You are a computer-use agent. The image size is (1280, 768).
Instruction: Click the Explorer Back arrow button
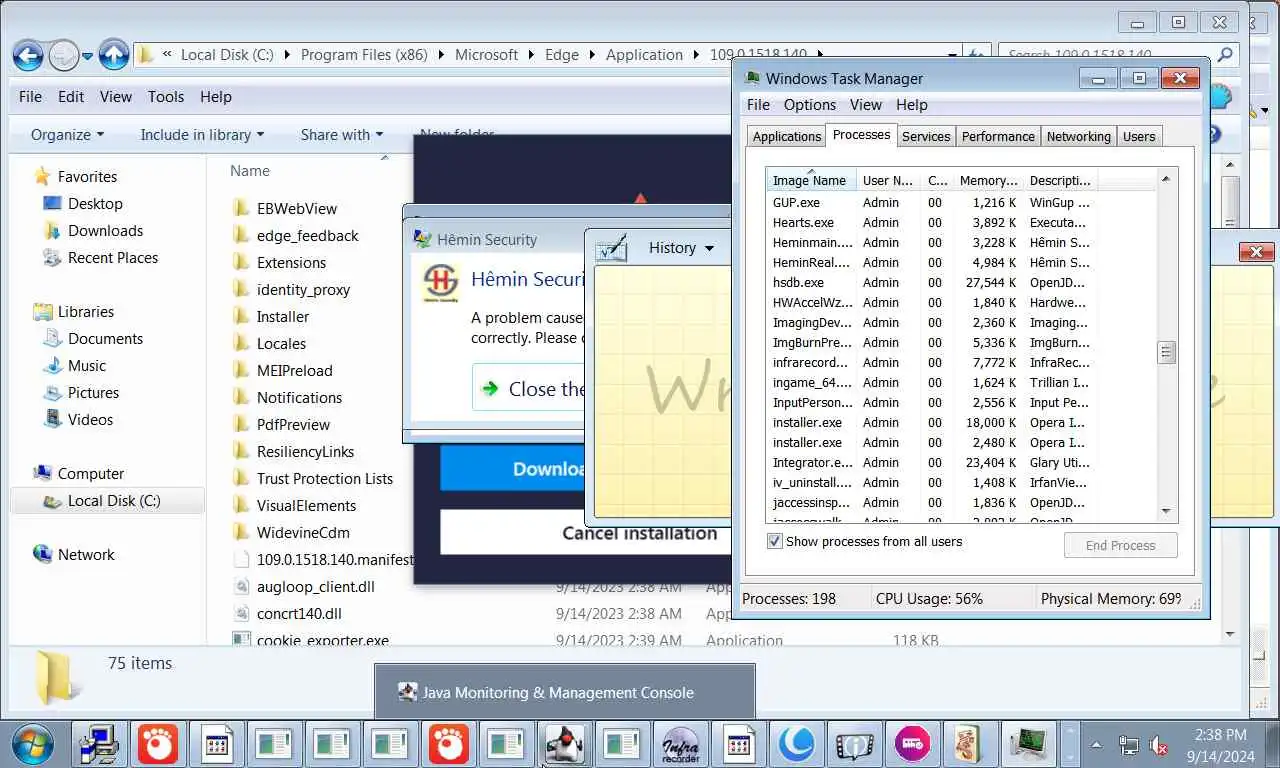tap(28, 55)
